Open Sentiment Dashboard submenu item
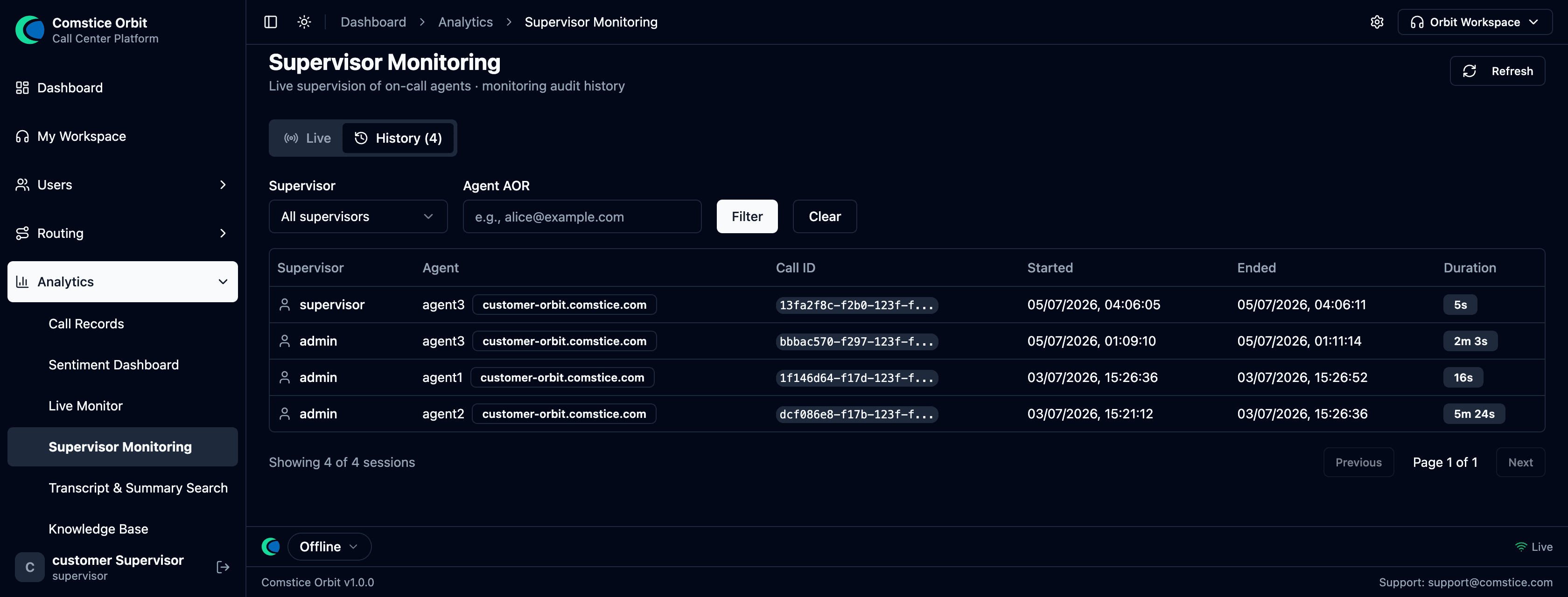The width and height of the screenshot is (1568, 597). [114, 365]
